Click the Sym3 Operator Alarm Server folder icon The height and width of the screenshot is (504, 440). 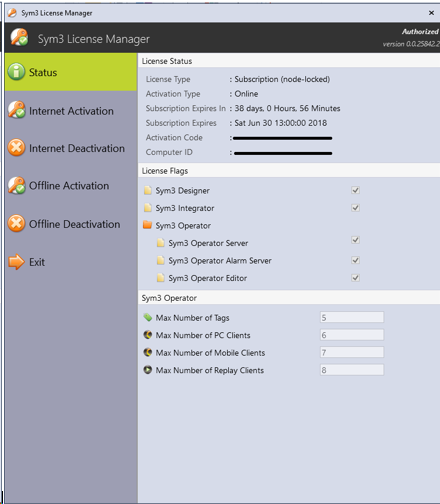(x=160, y=260)
